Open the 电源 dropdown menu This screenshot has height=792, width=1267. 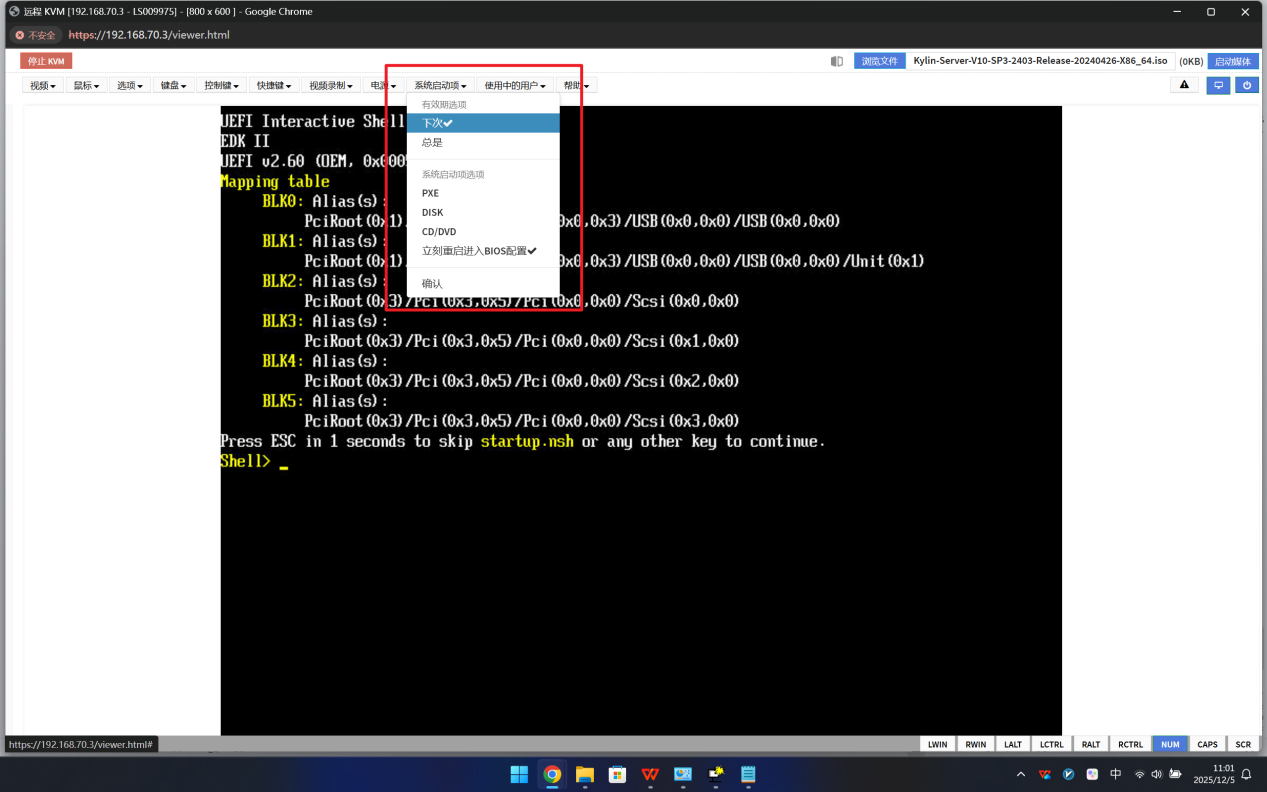383,86
